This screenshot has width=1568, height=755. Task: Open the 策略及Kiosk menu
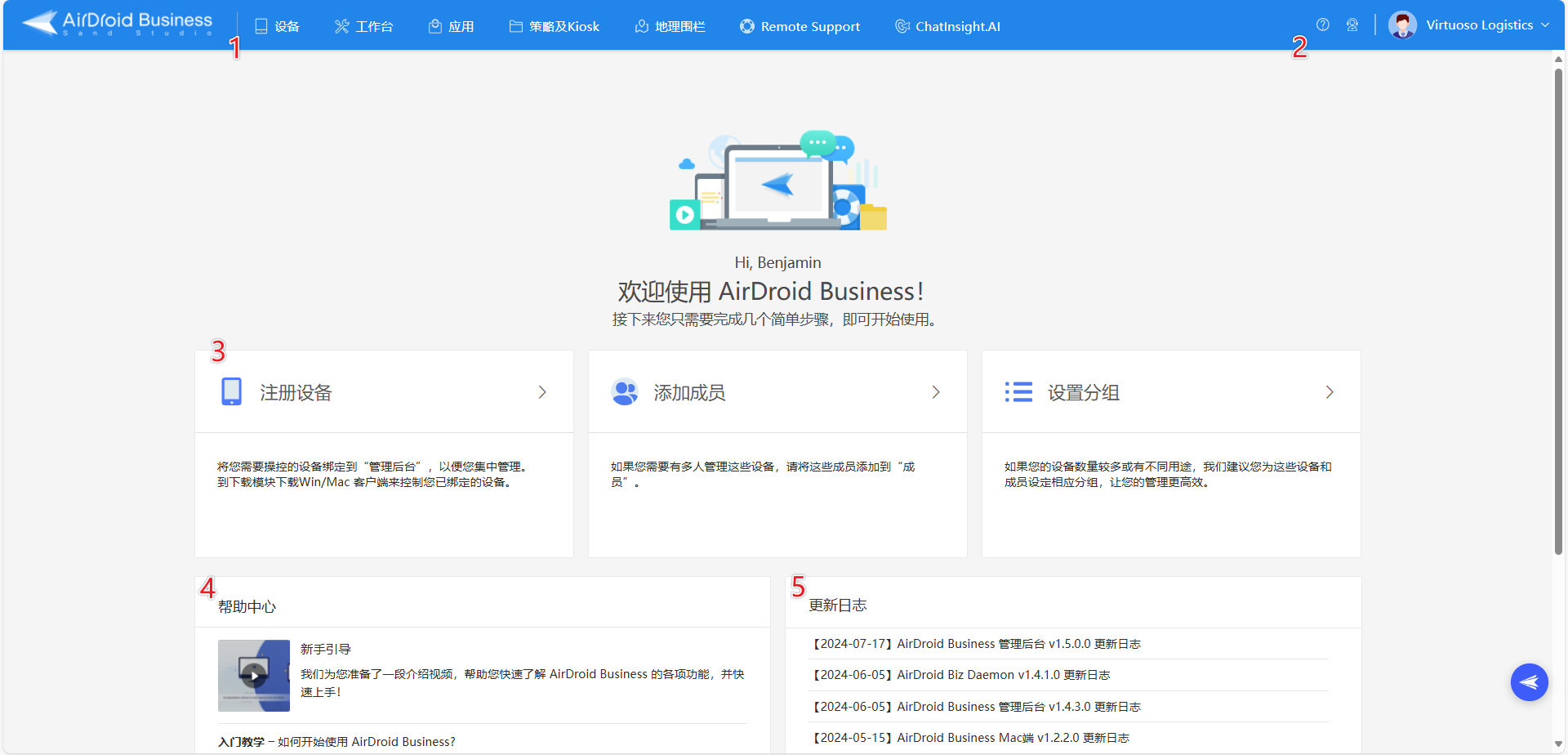click(555, 26)
